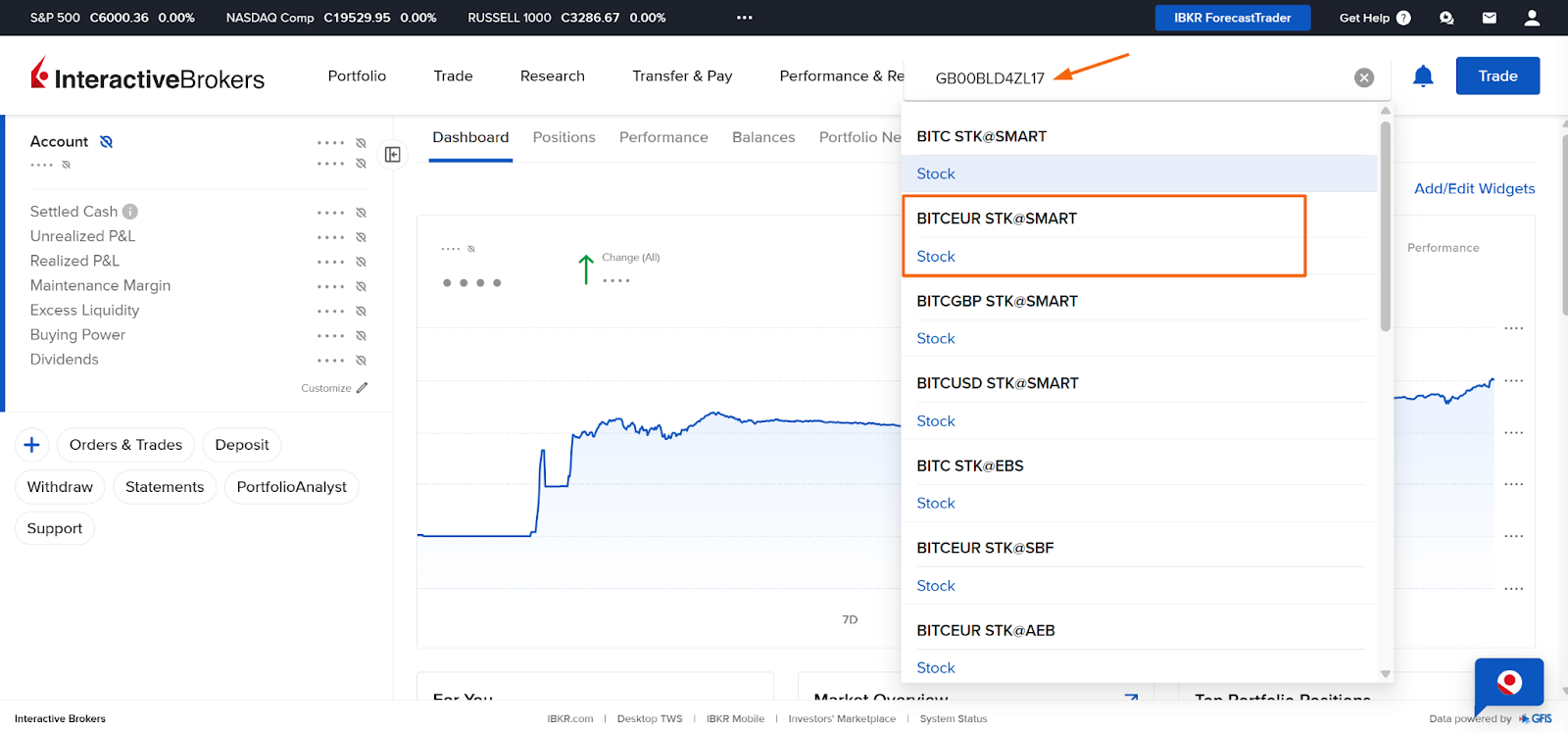Click the blue Trade button
1568x733 pixels.
[1497, 75]
